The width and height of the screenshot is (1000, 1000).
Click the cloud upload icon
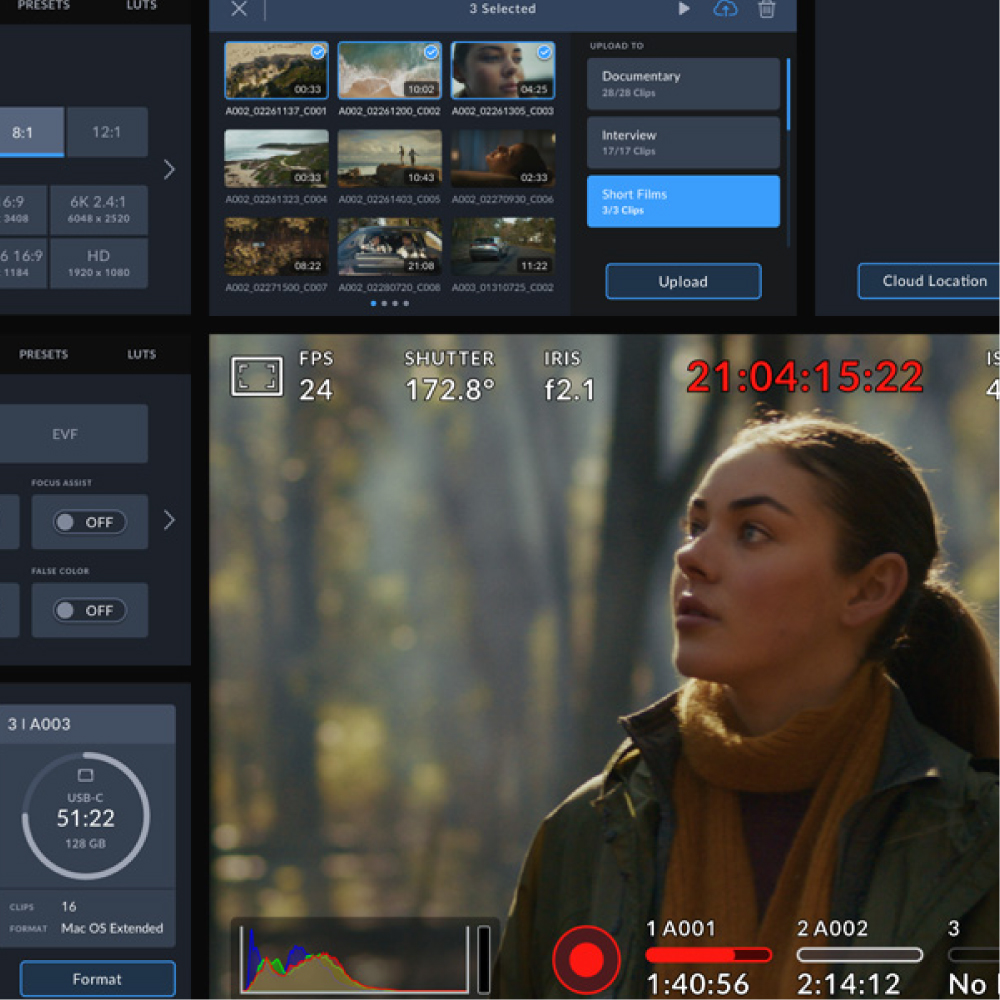(724, 9)
